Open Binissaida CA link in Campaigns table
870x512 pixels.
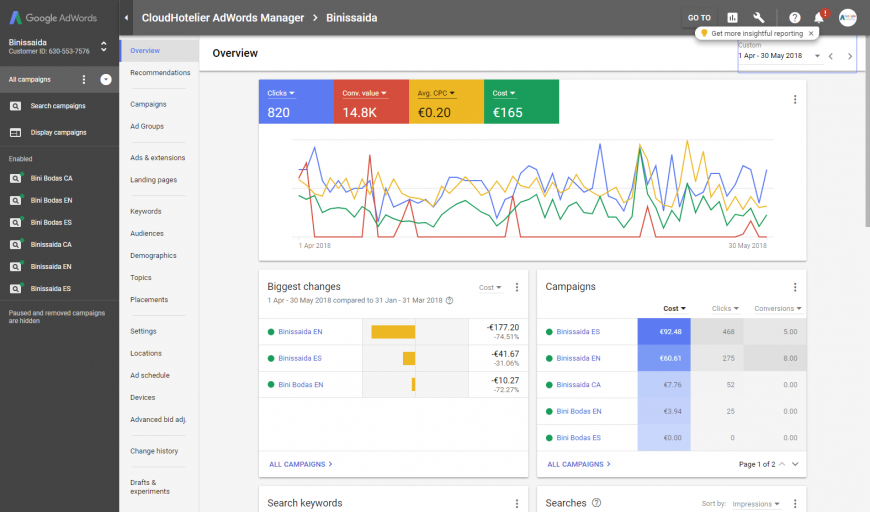(578, 384)
